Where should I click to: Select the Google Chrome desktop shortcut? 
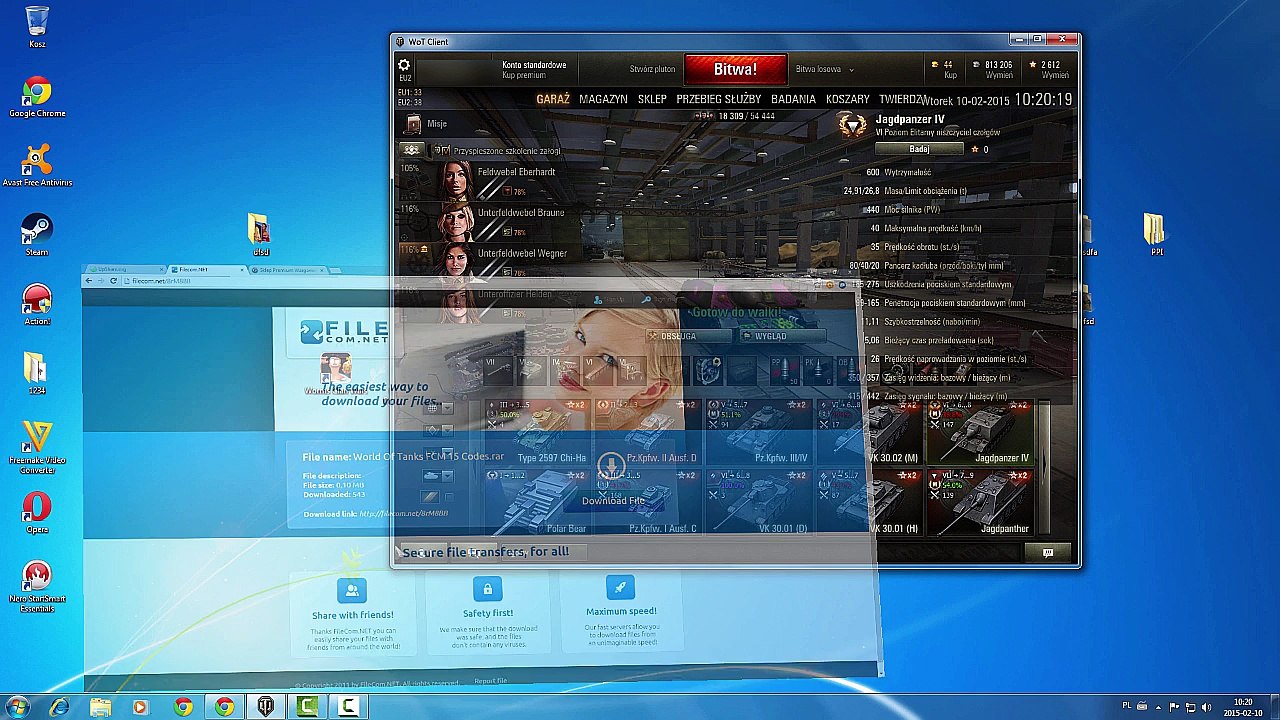coord(37,97)
